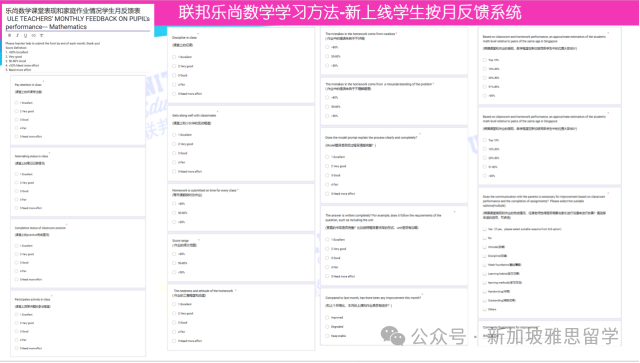Select last option in second math level estimate
The width and height of the screenshot is (640, 363).
pyautogui.click(x=484, y=176)
